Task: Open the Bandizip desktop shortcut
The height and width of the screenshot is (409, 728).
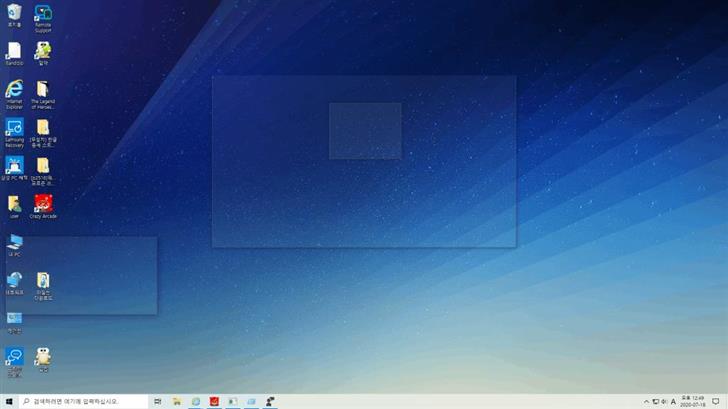Action: [x=14, y=53]
